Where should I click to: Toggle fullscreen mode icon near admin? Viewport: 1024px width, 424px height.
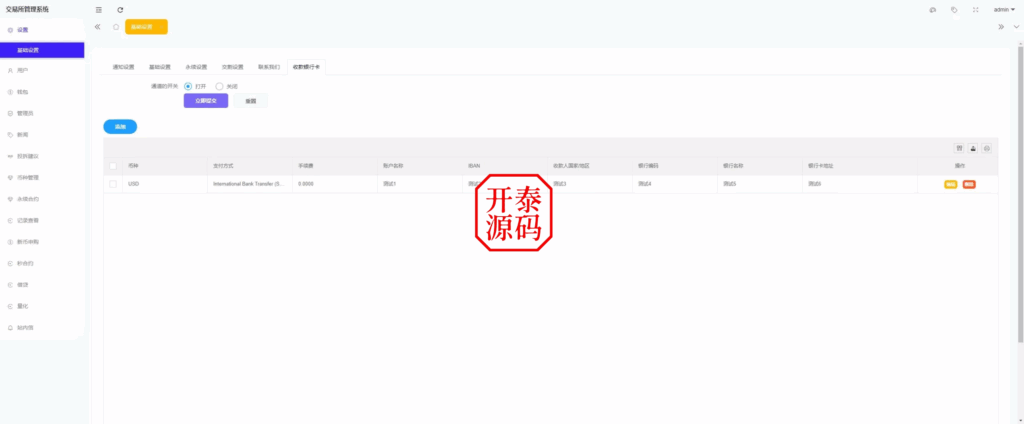pos(975,9)
